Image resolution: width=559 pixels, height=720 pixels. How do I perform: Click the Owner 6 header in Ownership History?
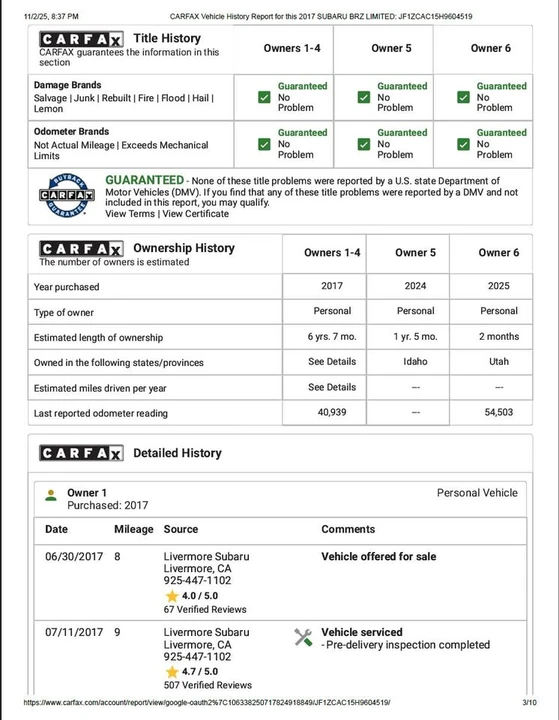(x=499, y=253)
